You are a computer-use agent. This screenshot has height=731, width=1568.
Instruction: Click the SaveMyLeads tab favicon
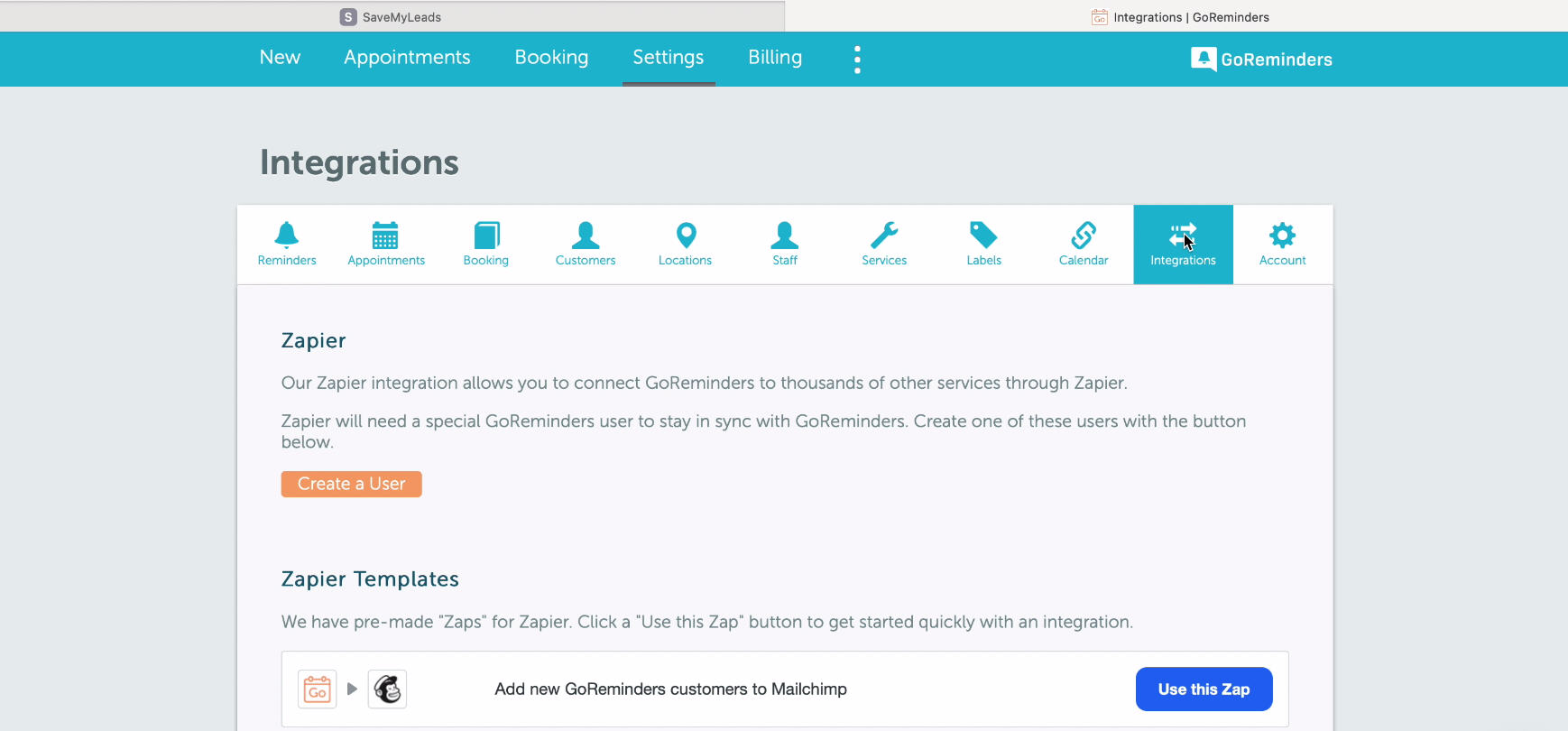(348, 17)
